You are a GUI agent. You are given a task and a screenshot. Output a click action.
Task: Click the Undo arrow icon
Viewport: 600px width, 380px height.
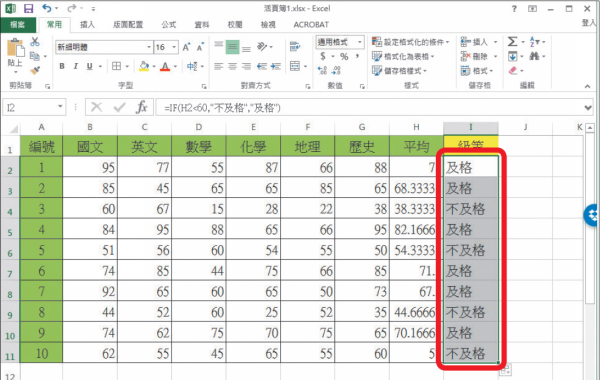46,8
